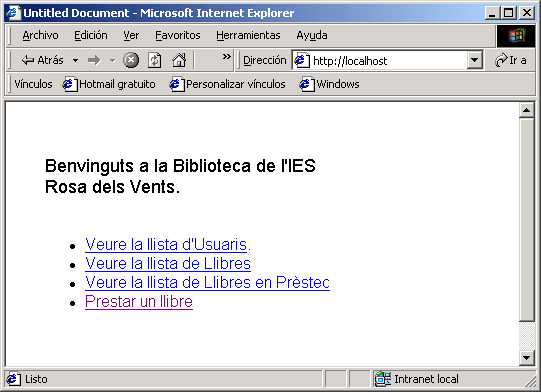541x392 pixels.
Task: Click the address bar page icon
Action: [x=302, y=60]
